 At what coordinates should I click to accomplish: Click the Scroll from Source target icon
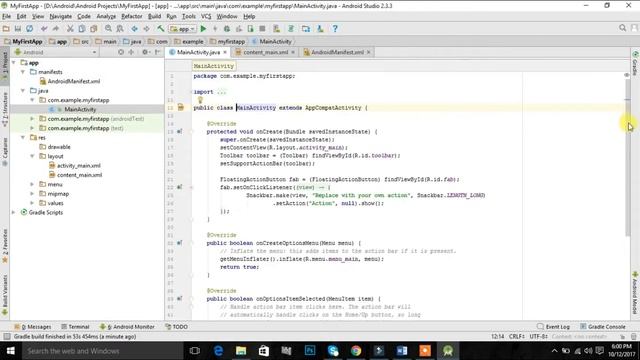(121, 52)
